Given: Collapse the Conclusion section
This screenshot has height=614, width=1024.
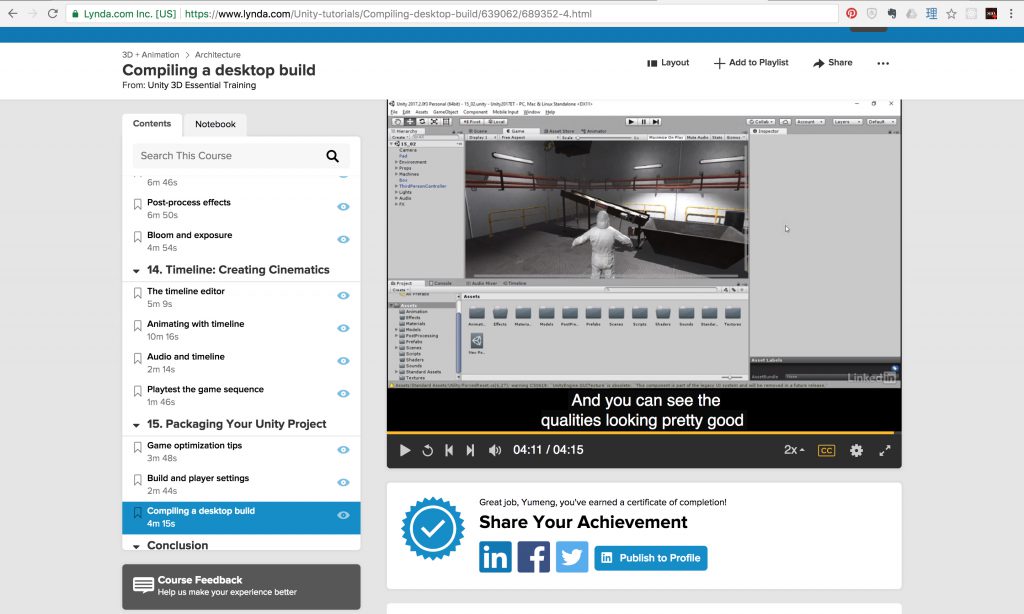Looking at the screenshot, I should click(136, 546).
